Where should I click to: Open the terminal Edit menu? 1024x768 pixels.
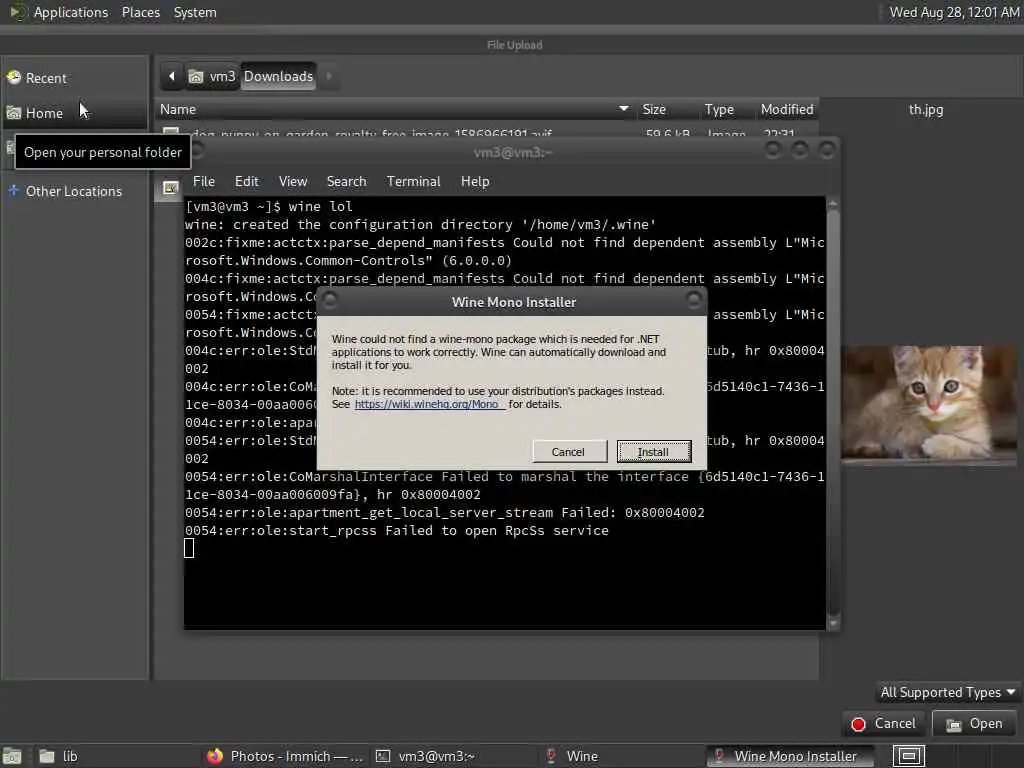click(247, 182)
